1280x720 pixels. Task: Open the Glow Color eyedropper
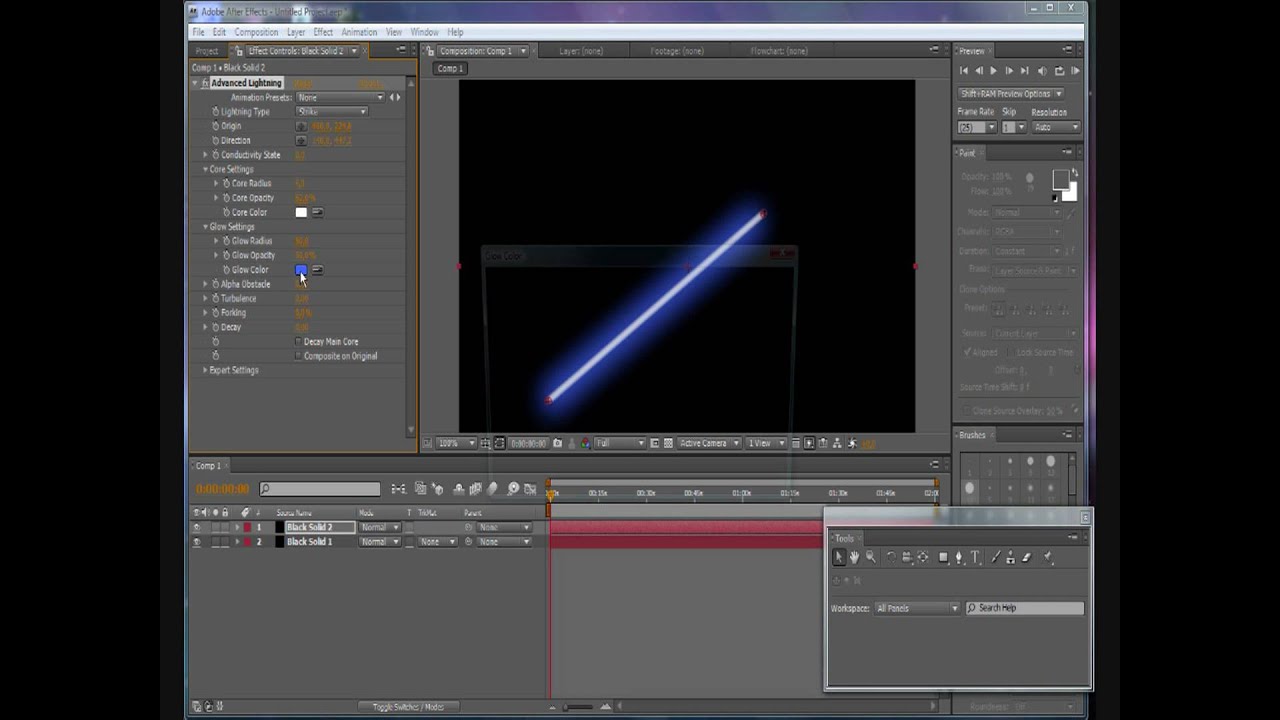[317, 270]
